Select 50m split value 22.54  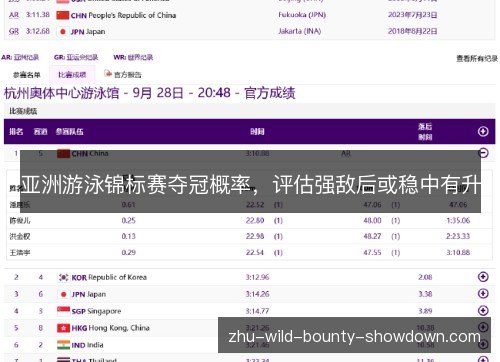click(255, 252)
